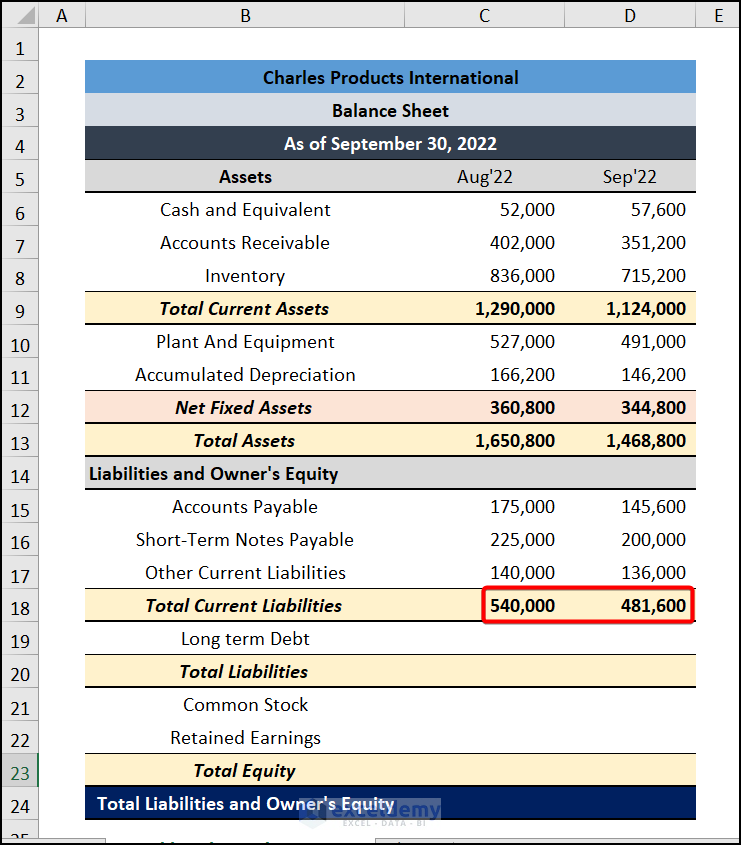
Task: Select column D header
Action: click(x=630, y=15)
